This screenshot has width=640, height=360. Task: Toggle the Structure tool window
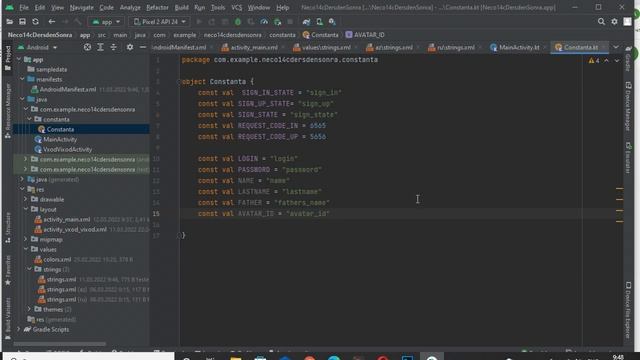(x=8, y=228)
